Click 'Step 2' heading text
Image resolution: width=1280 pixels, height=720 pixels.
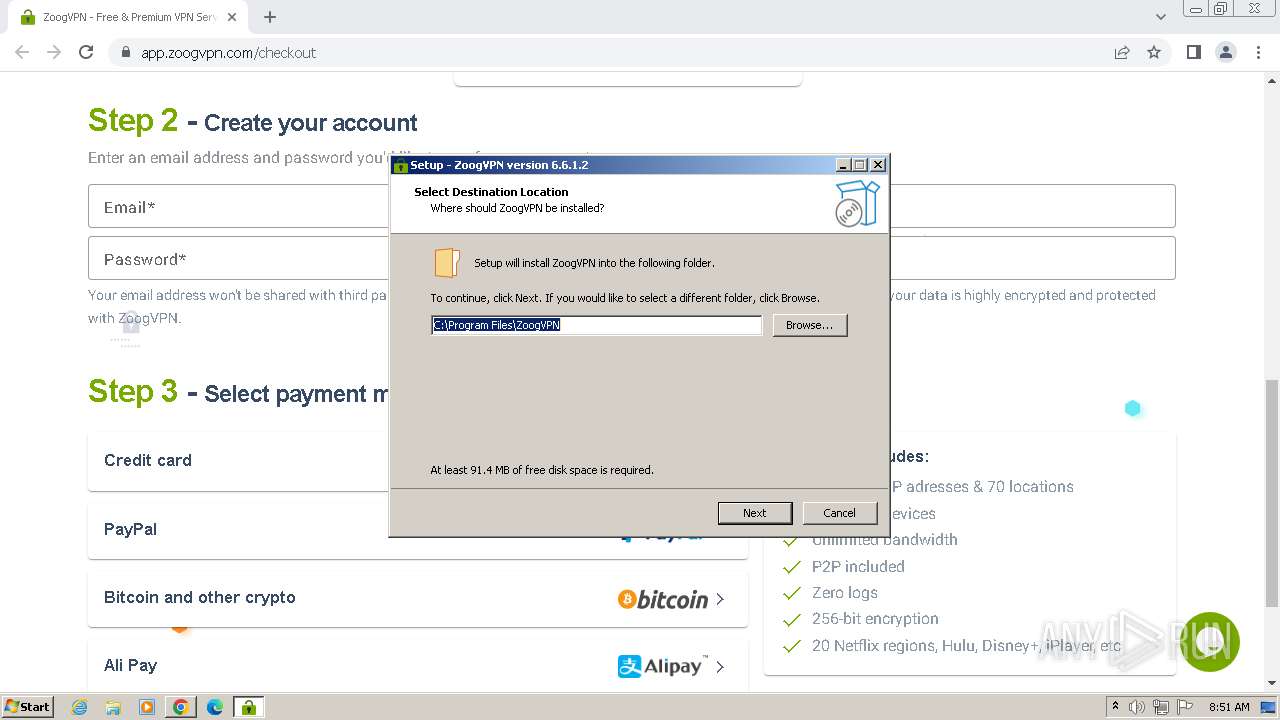pyautogui.click(x=133, y=121)
